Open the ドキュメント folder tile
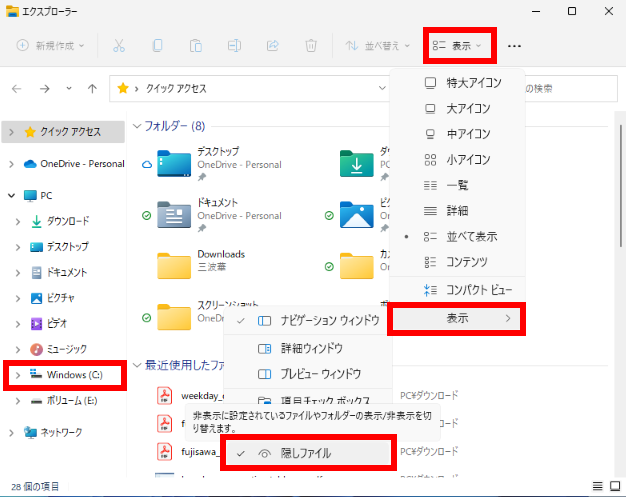This screenshot has width=626, height=497. (x=219, y=215)
